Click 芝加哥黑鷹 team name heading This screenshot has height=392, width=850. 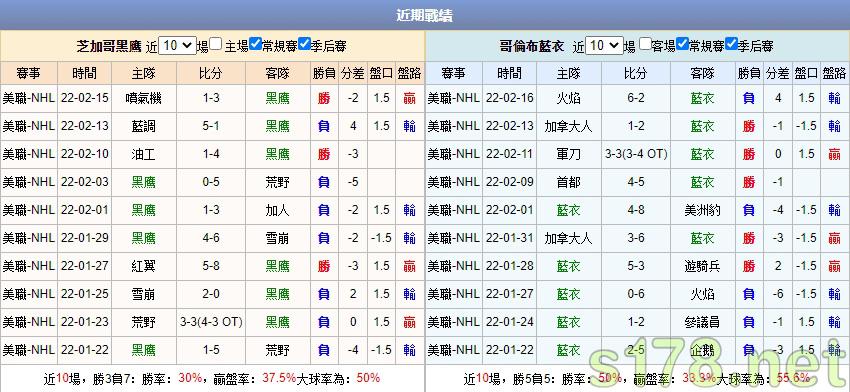tap(109, 46)
